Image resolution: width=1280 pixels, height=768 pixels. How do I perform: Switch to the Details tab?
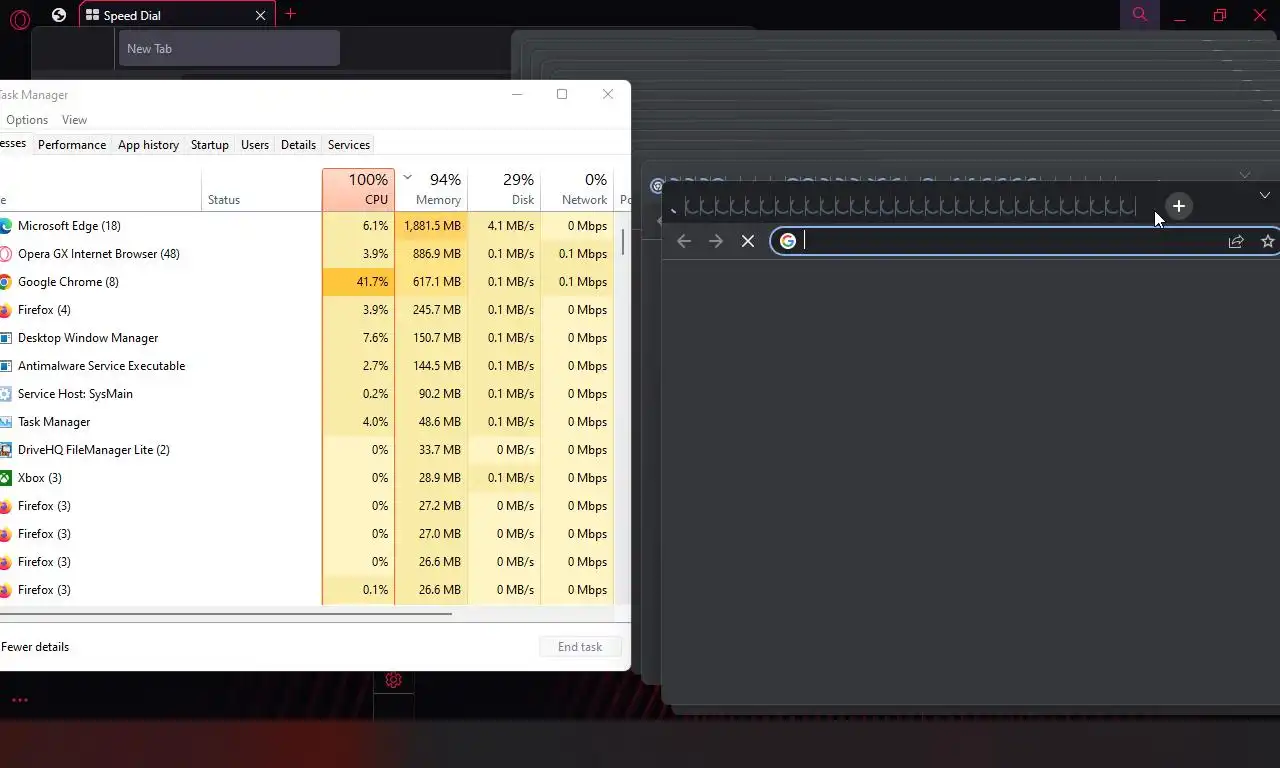(x=298, y=145)
